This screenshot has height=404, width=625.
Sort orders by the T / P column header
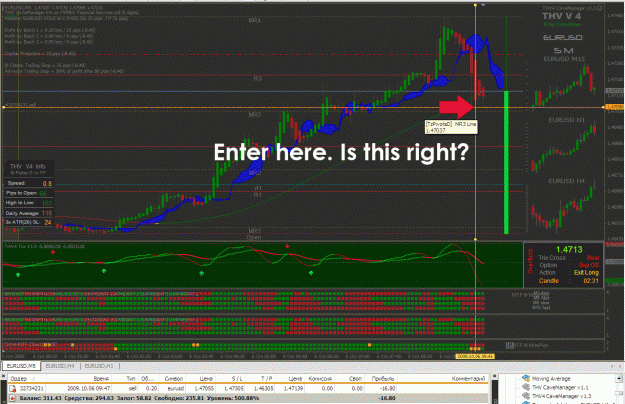tap(260, 379)
